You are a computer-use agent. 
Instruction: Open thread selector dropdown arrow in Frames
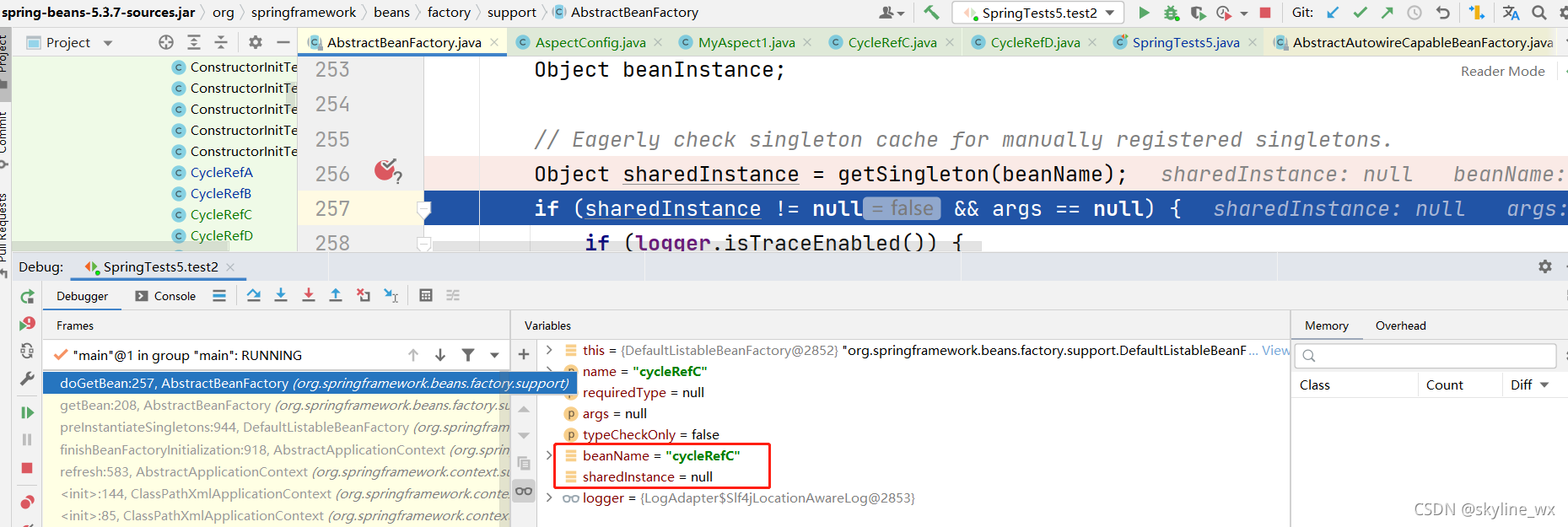[494, 355]
